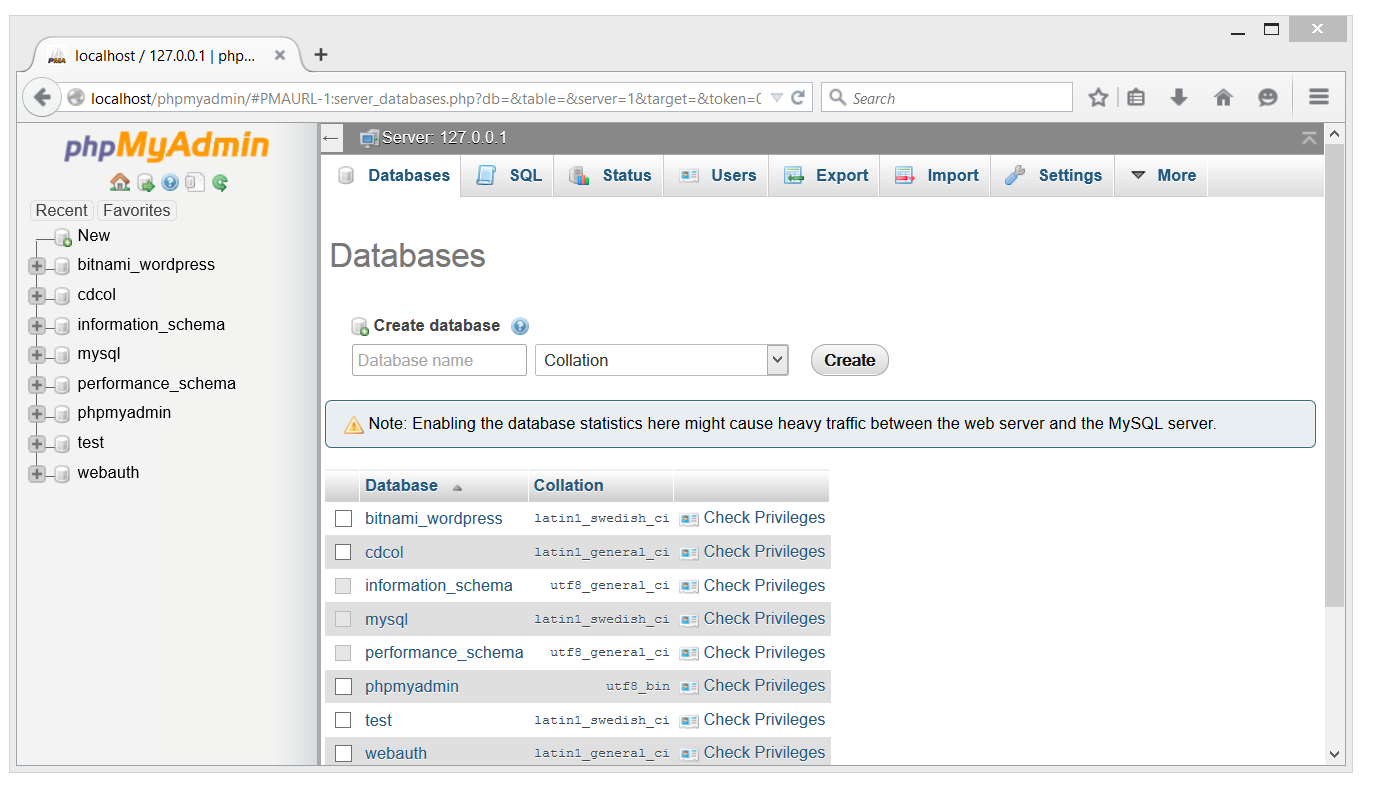Expand the performance_schema tree node
This screenshot has width=1373, height=791.
[x=37, y=383]
